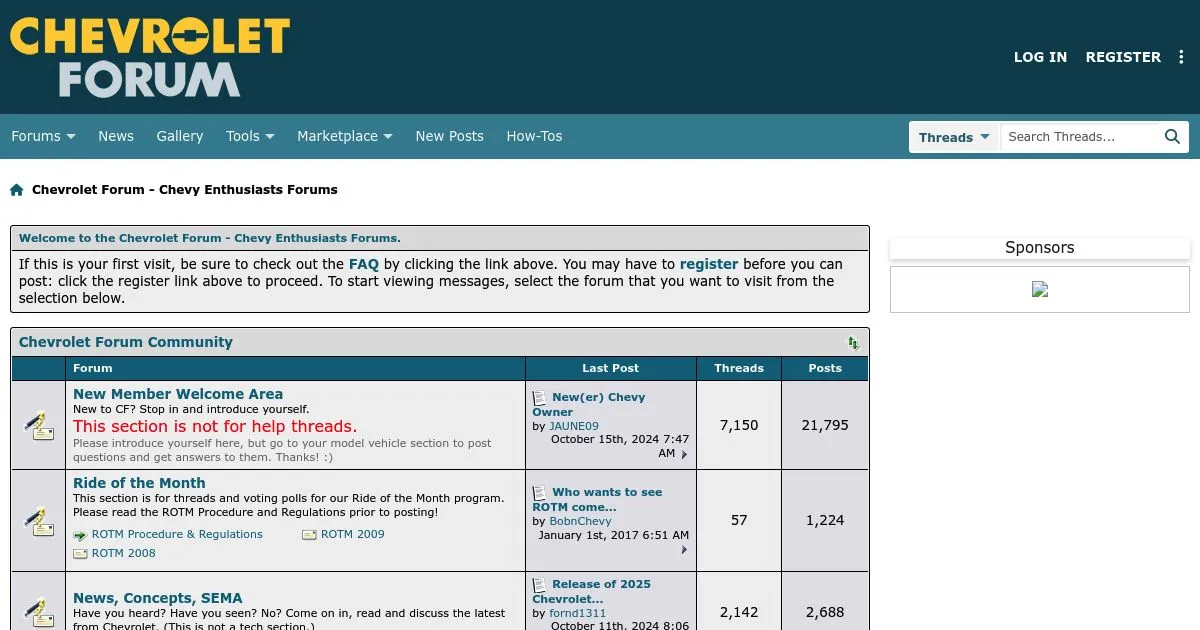Open the New(er) Chevy Owner thread

[589, 404]
